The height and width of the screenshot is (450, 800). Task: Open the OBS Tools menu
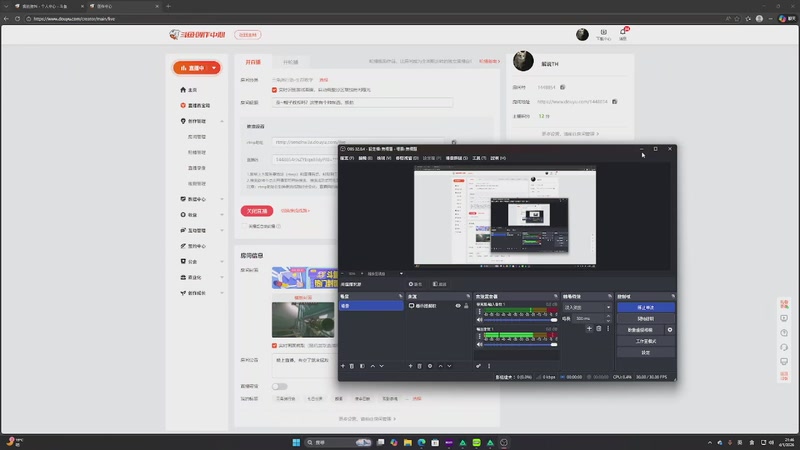point(479,158)
